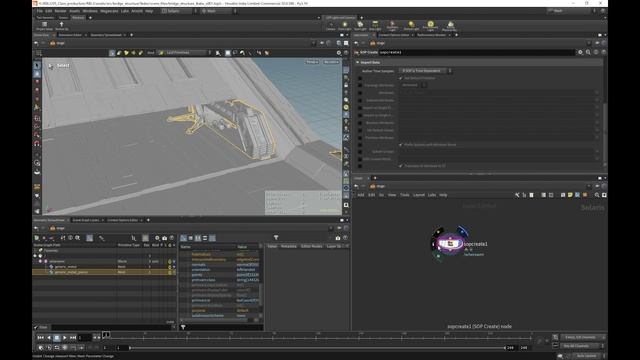Open the Main radial menu dropdown
This screenshot has height=360, width=640.
click(219, 11)
